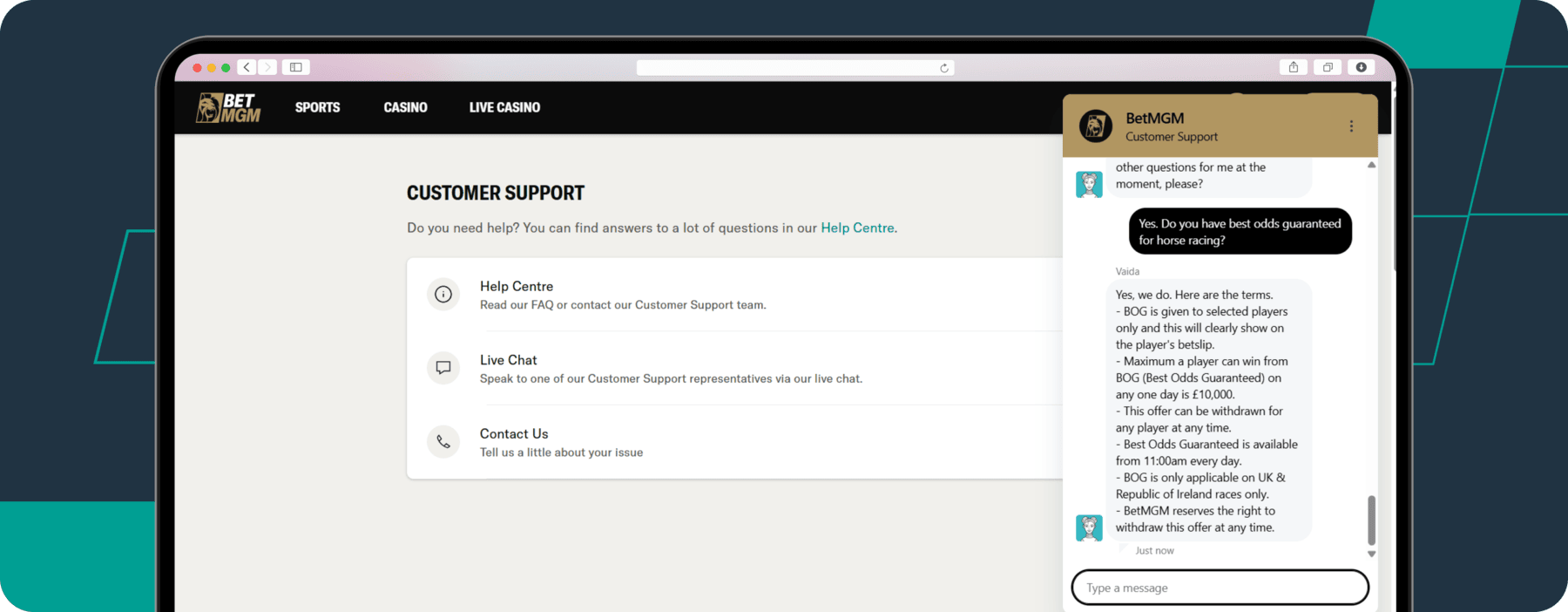Click the chat scrollbar up arrow

(x=1371, y=165)
